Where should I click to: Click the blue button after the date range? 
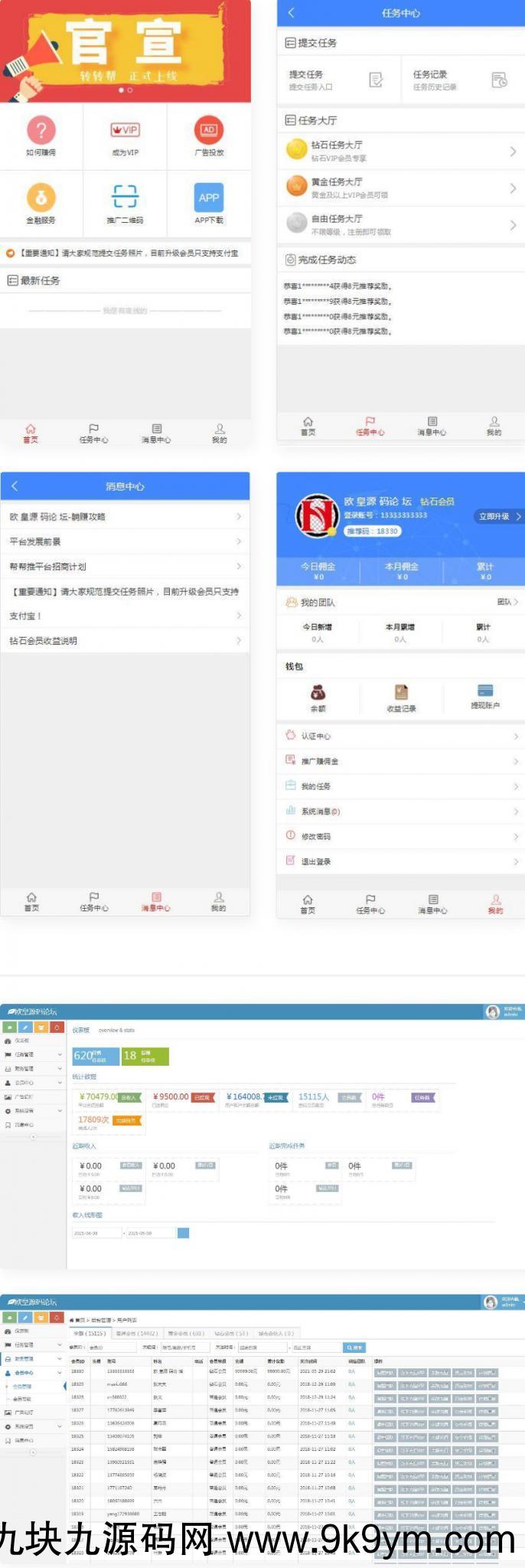[x=183, y=1233]
